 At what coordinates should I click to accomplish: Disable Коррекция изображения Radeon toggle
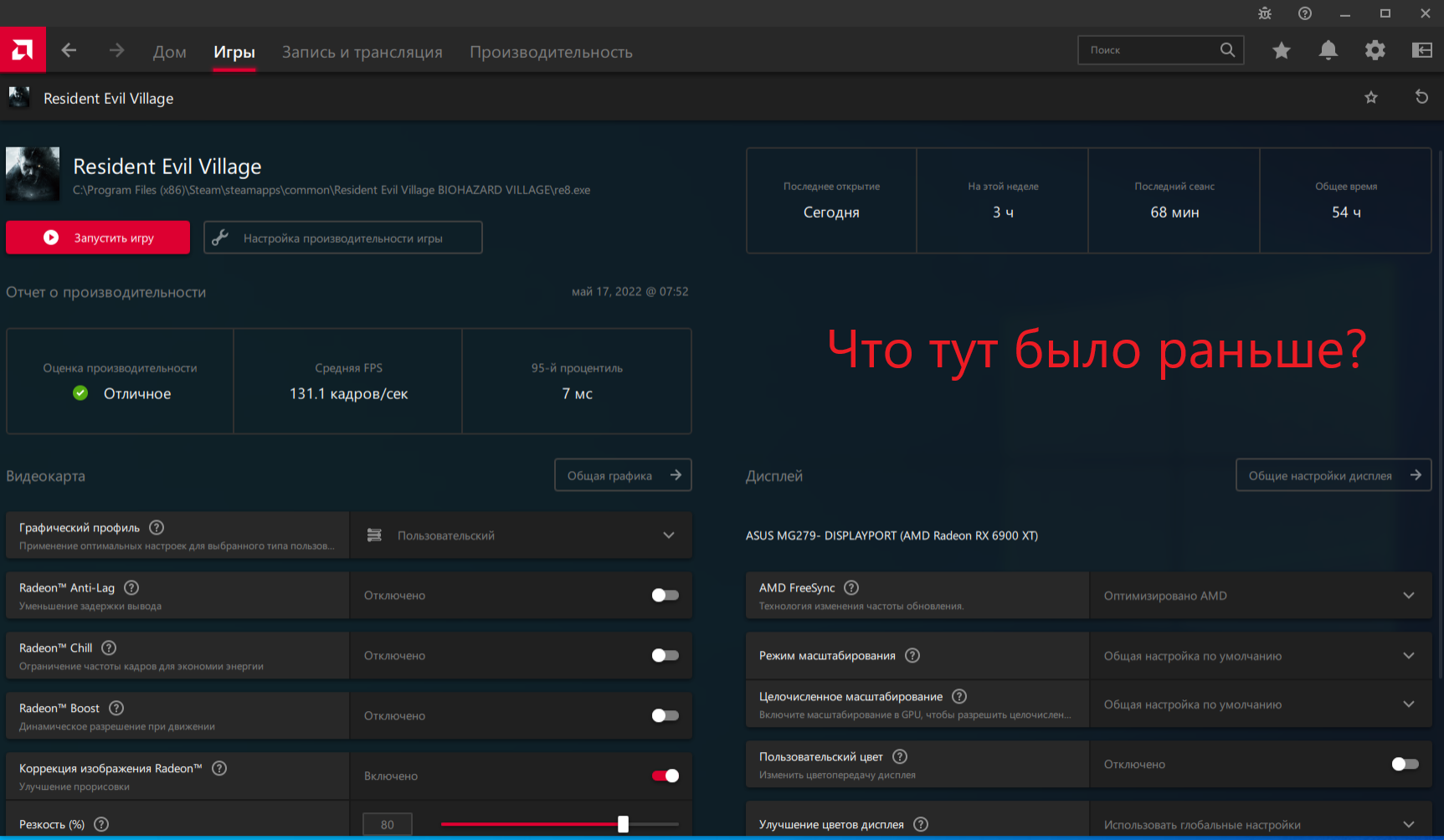pos(665,776)
